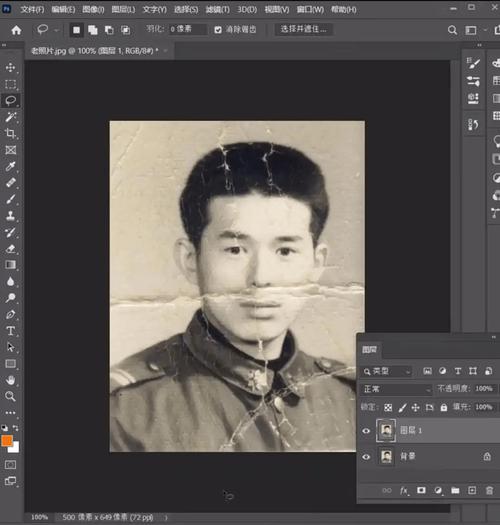The width and height of the screenshot is (500, 525).
Task: Select the Path Selection tool
Action: 10,347
